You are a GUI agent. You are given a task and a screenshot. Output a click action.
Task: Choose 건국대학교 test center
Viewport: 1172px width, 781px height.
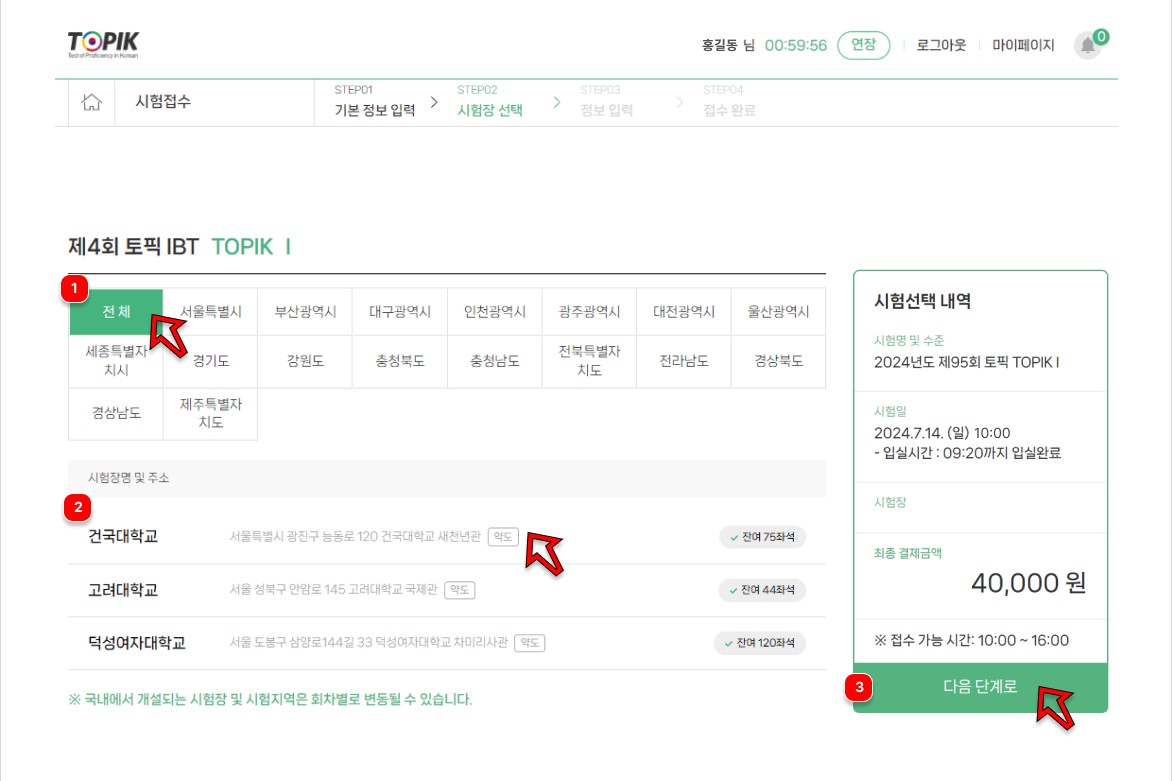123,537
